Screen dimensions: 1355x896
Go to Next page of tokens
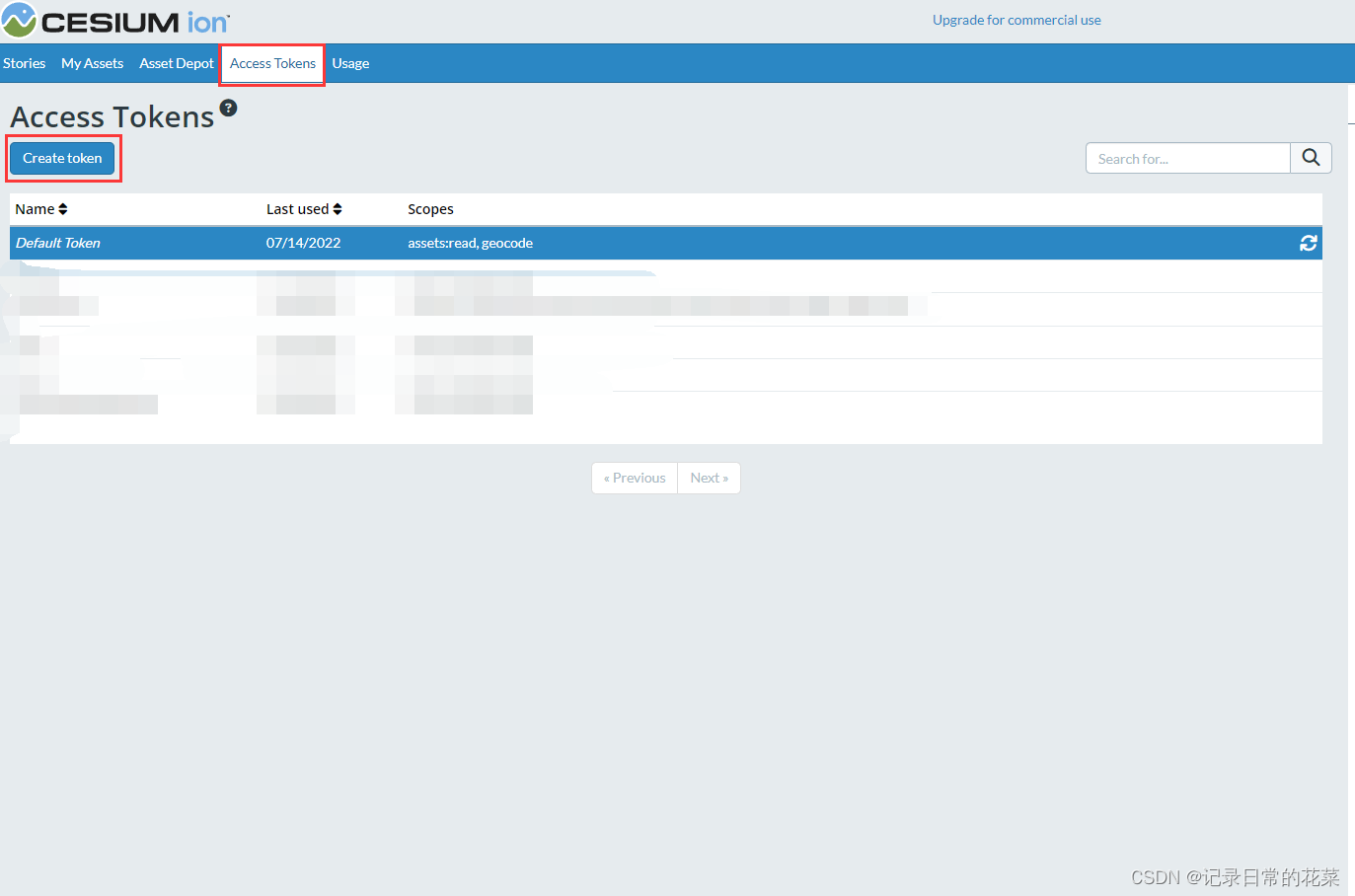709,478
